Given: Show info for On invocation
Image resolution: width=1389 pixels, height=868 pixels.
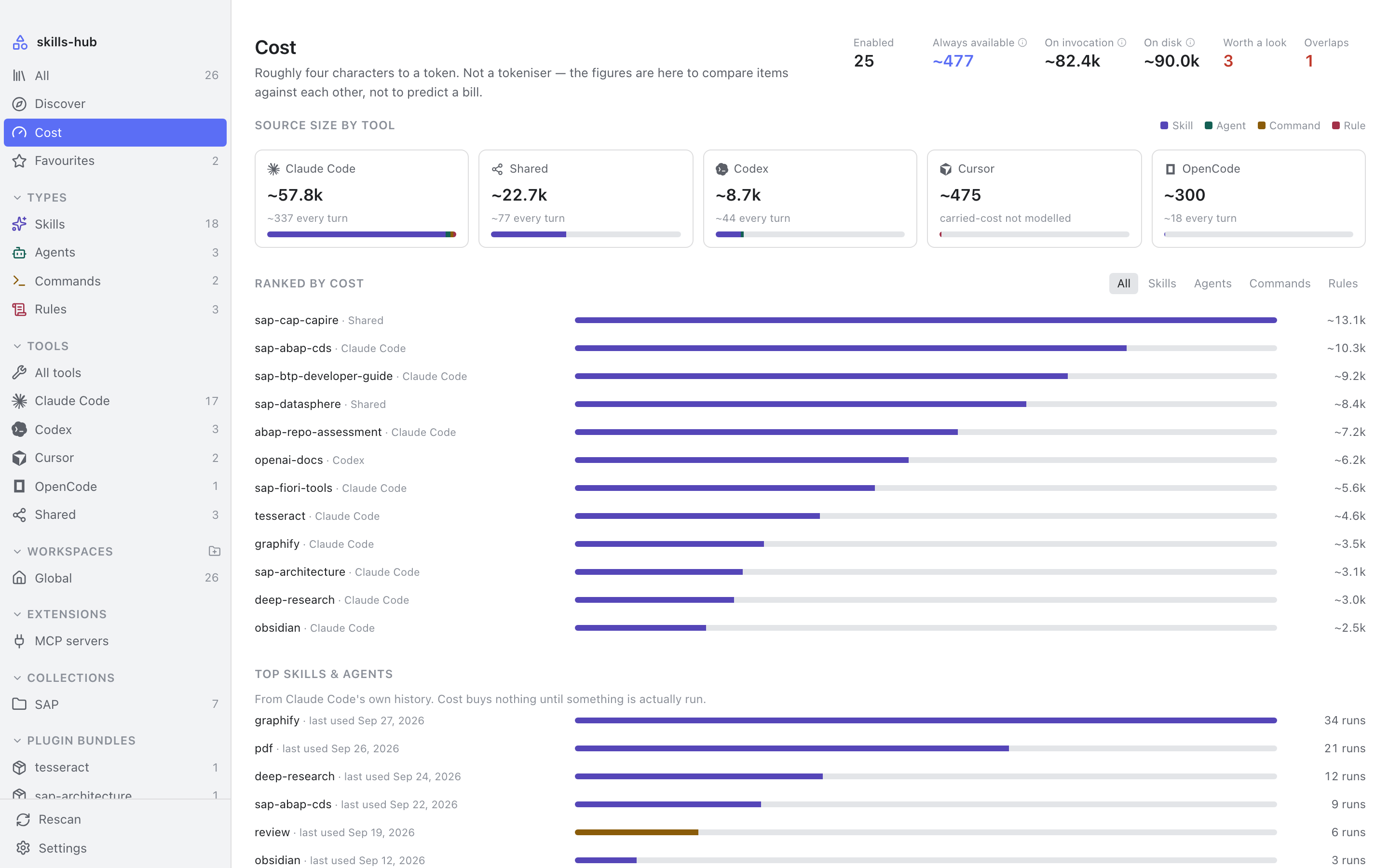Looking at the screenshot, I should pyautogui.click(x=1122, y=42).
